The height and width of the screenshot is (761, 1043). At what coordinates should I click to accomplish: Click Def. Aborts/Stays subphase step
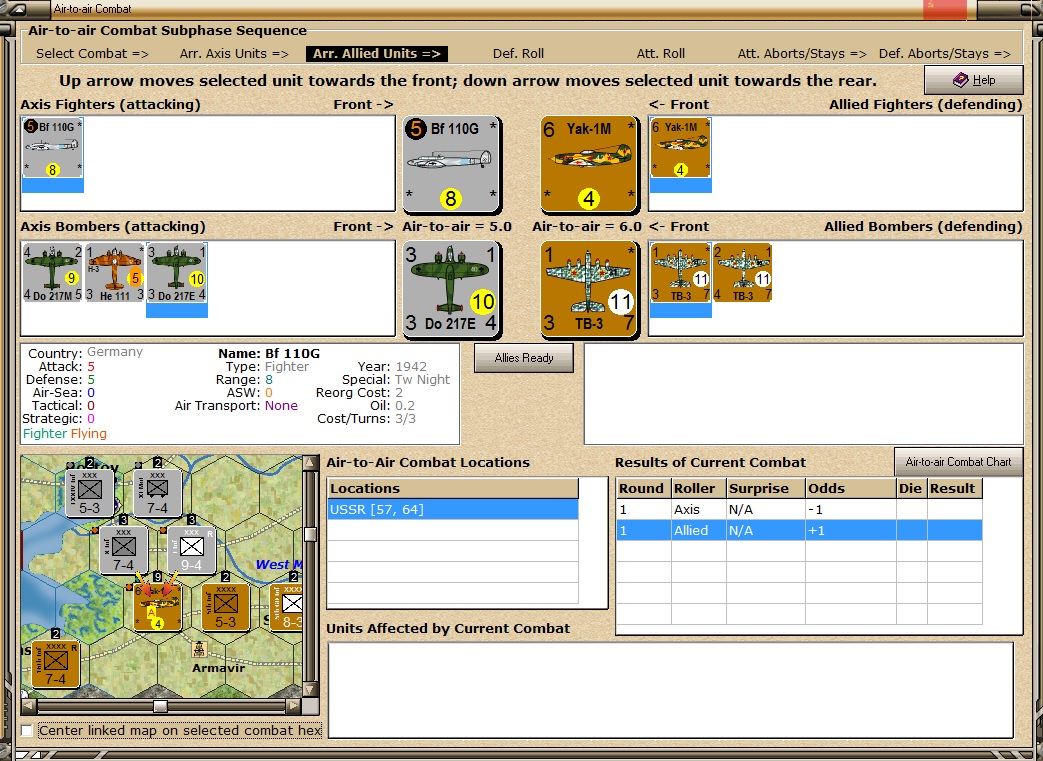945,54
